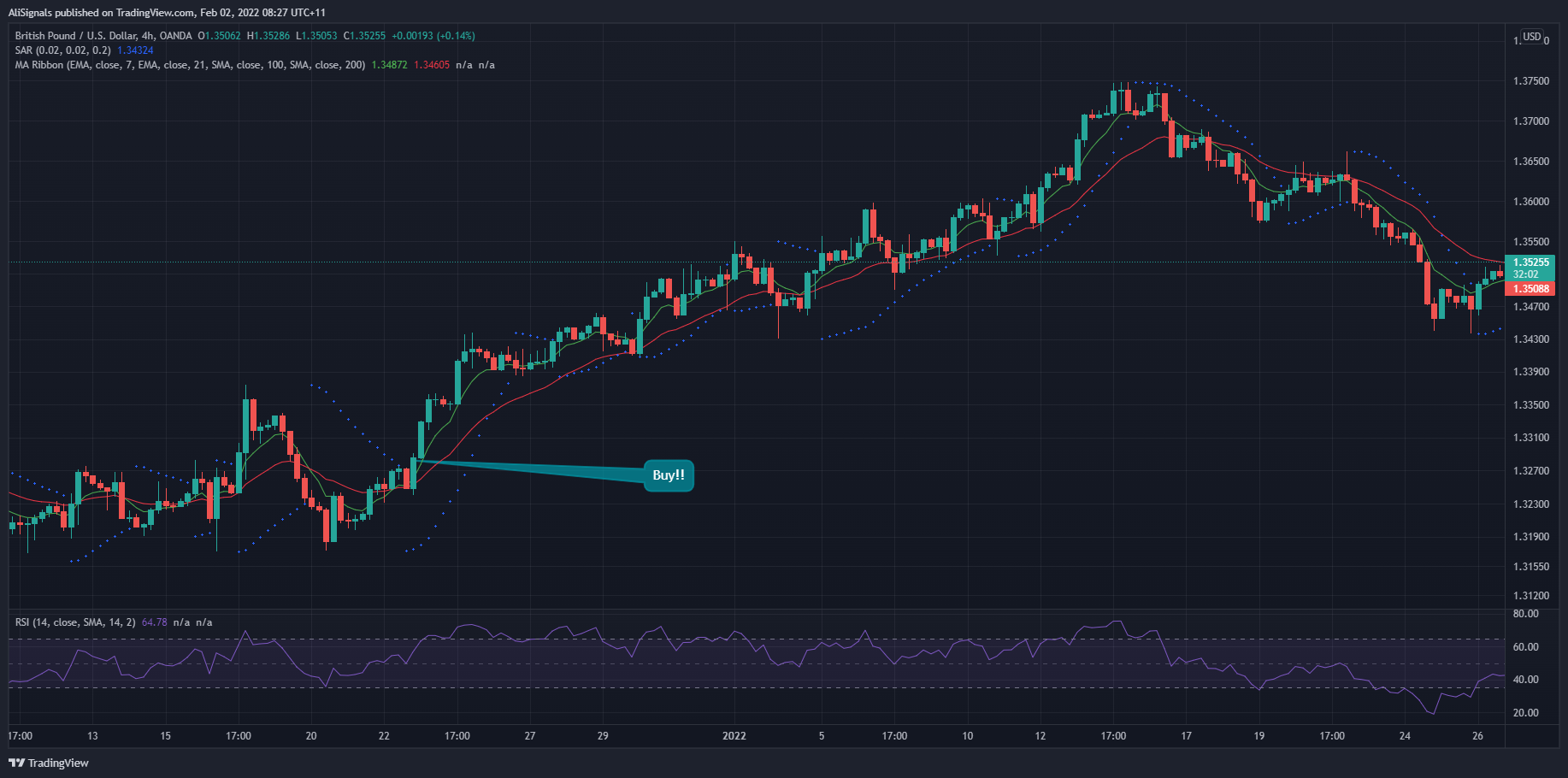Click date 10 on the time axis
Screen dimensions: 1568x778
point(968,736)
